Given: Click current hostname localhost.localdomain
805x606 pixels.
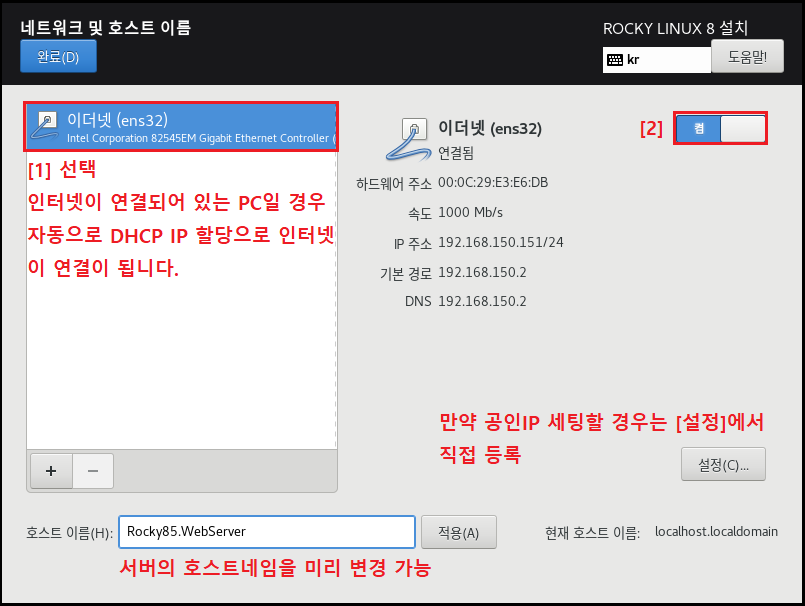Looking at the screenshot, I should 716,532.
